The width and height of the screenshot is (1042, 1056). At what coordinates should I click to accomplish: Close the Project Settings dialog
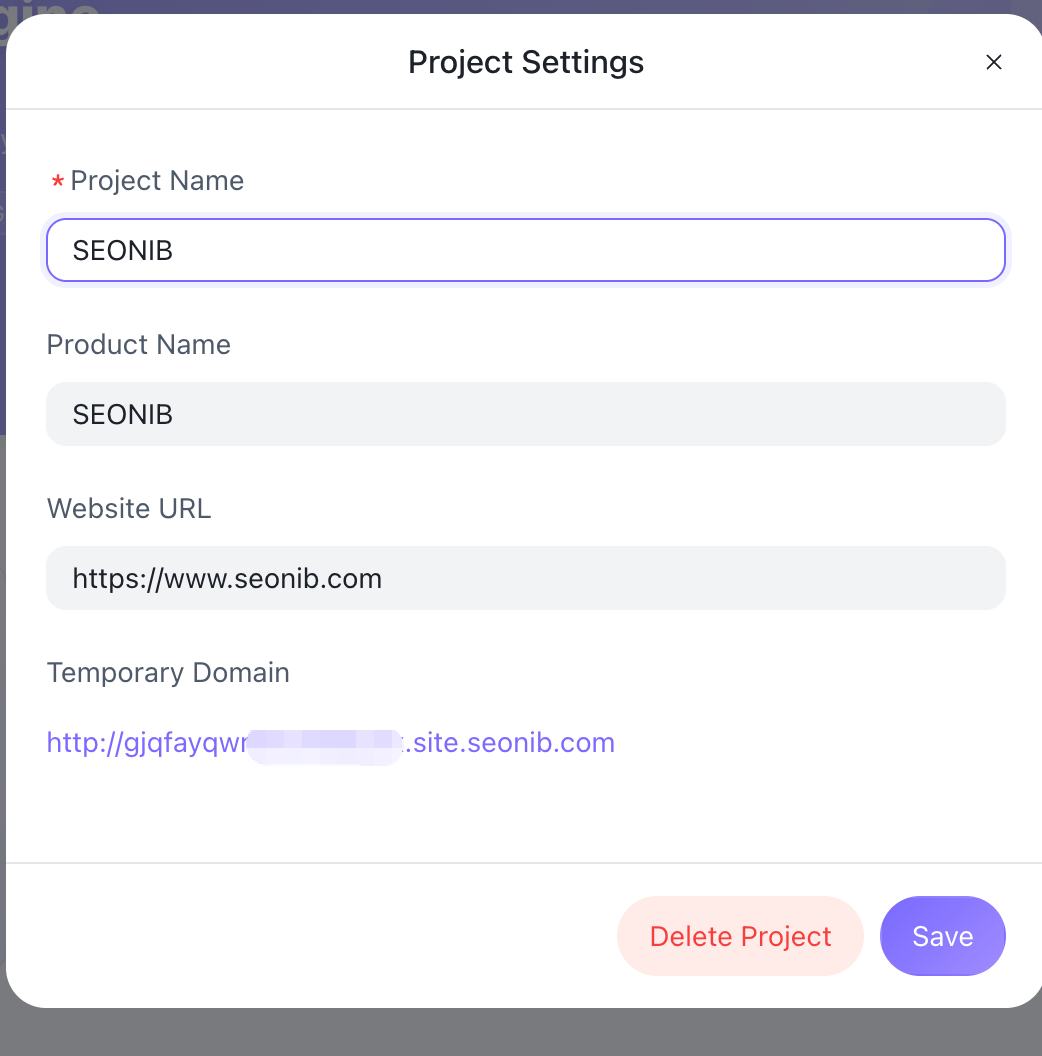[993, 62]
